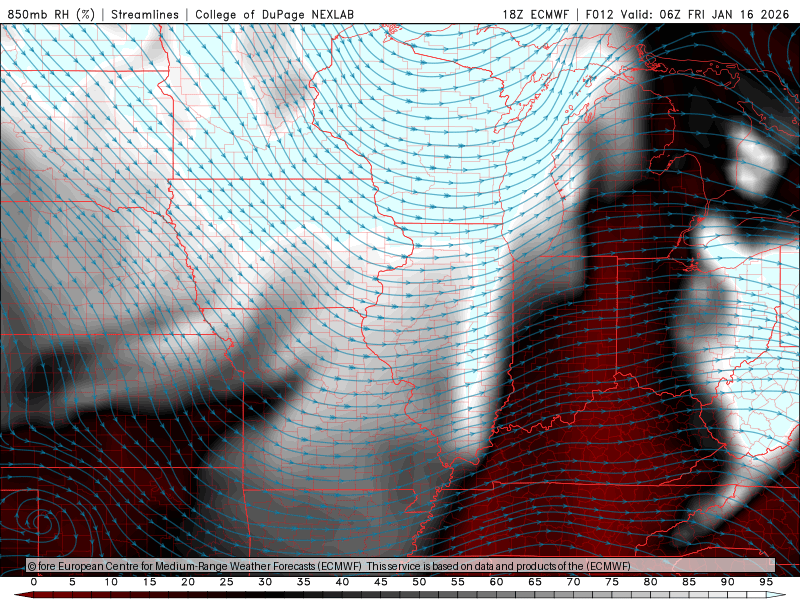The image size is (800, 600).
Task: Click the "80" percent scale value
Action: pyautogui.click(x=650, y=582)
